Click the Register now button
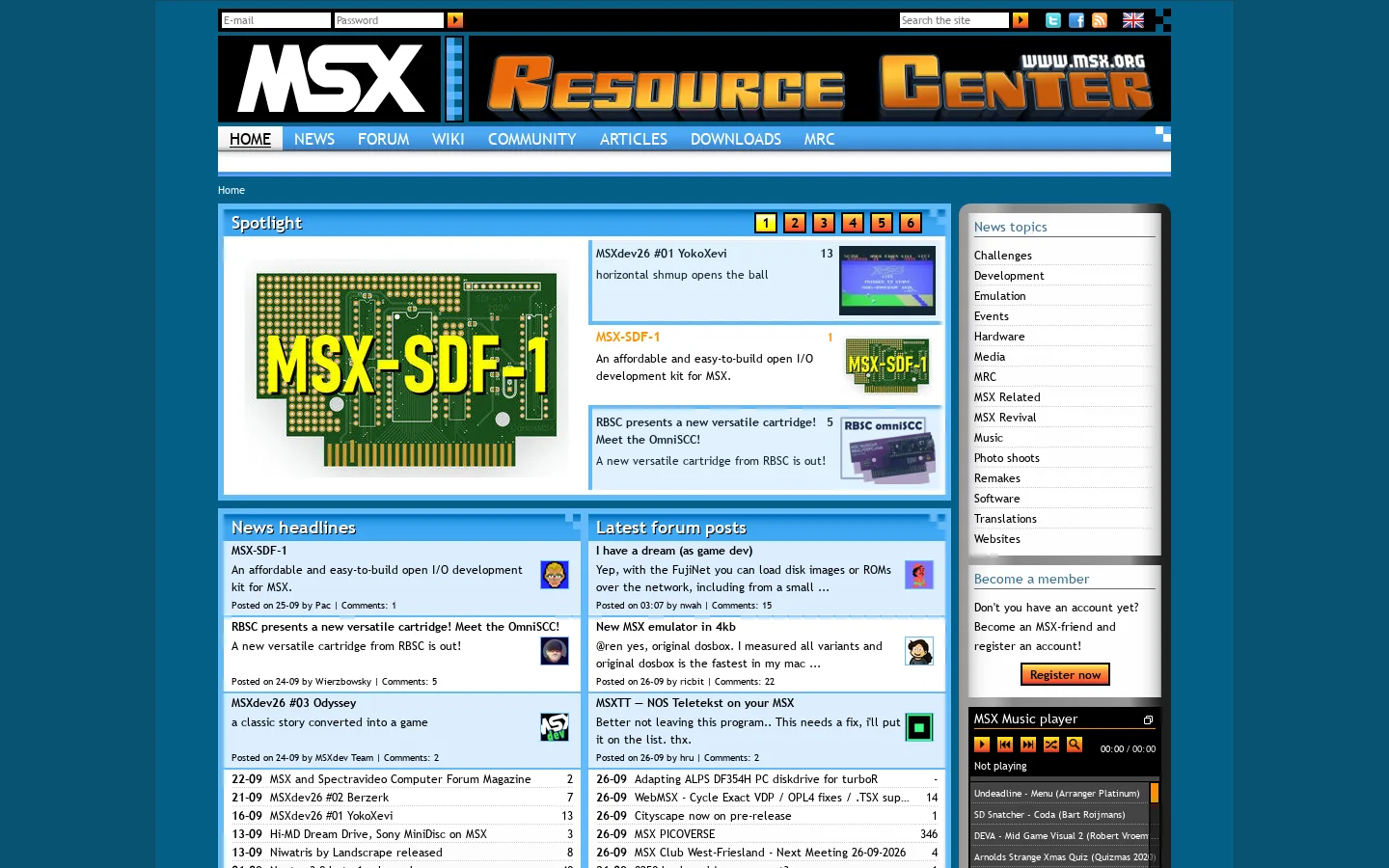This screenshot has width=1389, height=868. click(1065, 674)
